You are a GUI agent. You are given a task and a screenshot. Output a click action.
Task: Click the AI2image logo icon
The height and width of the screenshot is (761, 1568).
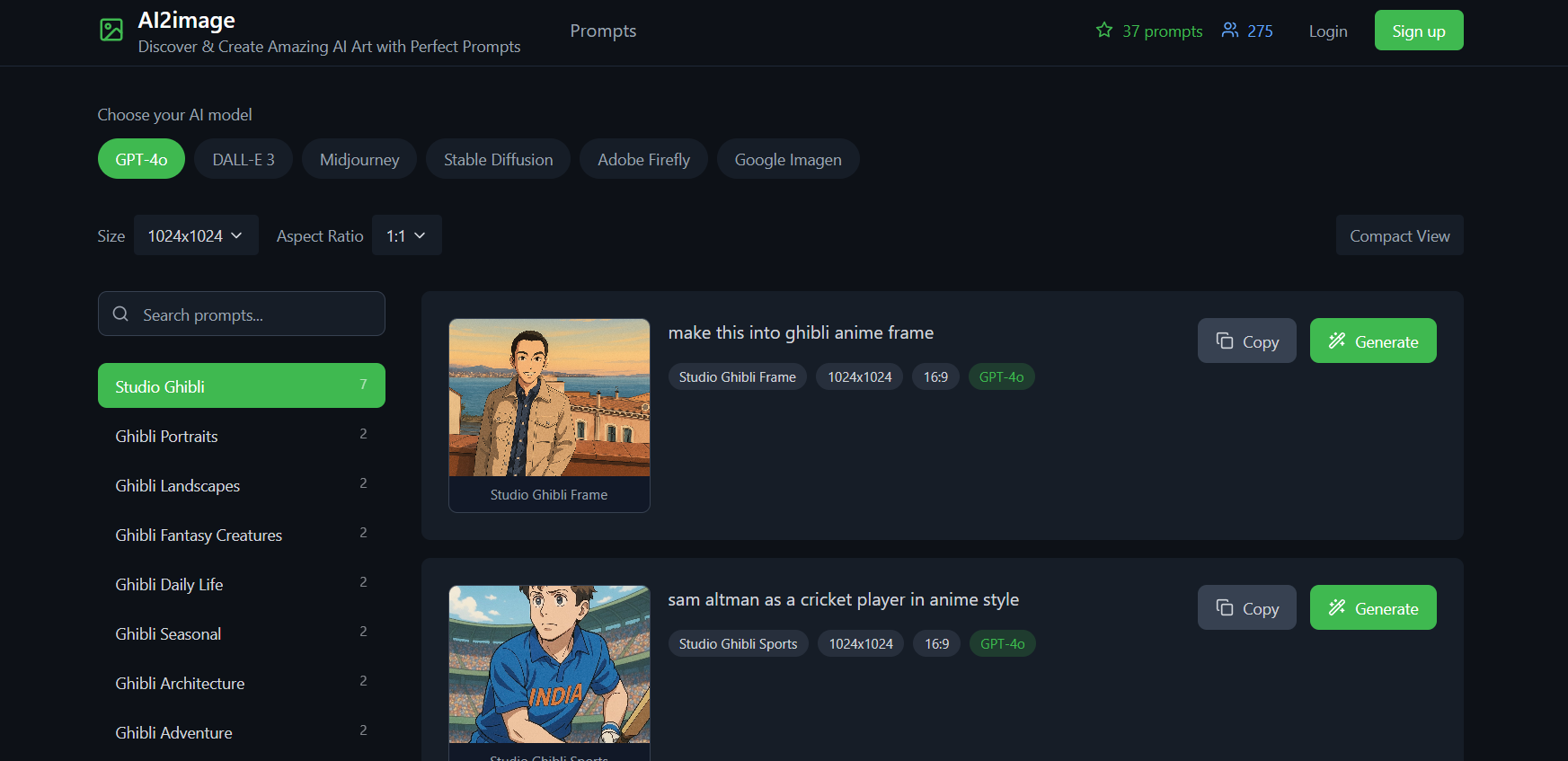click(111, 31)
